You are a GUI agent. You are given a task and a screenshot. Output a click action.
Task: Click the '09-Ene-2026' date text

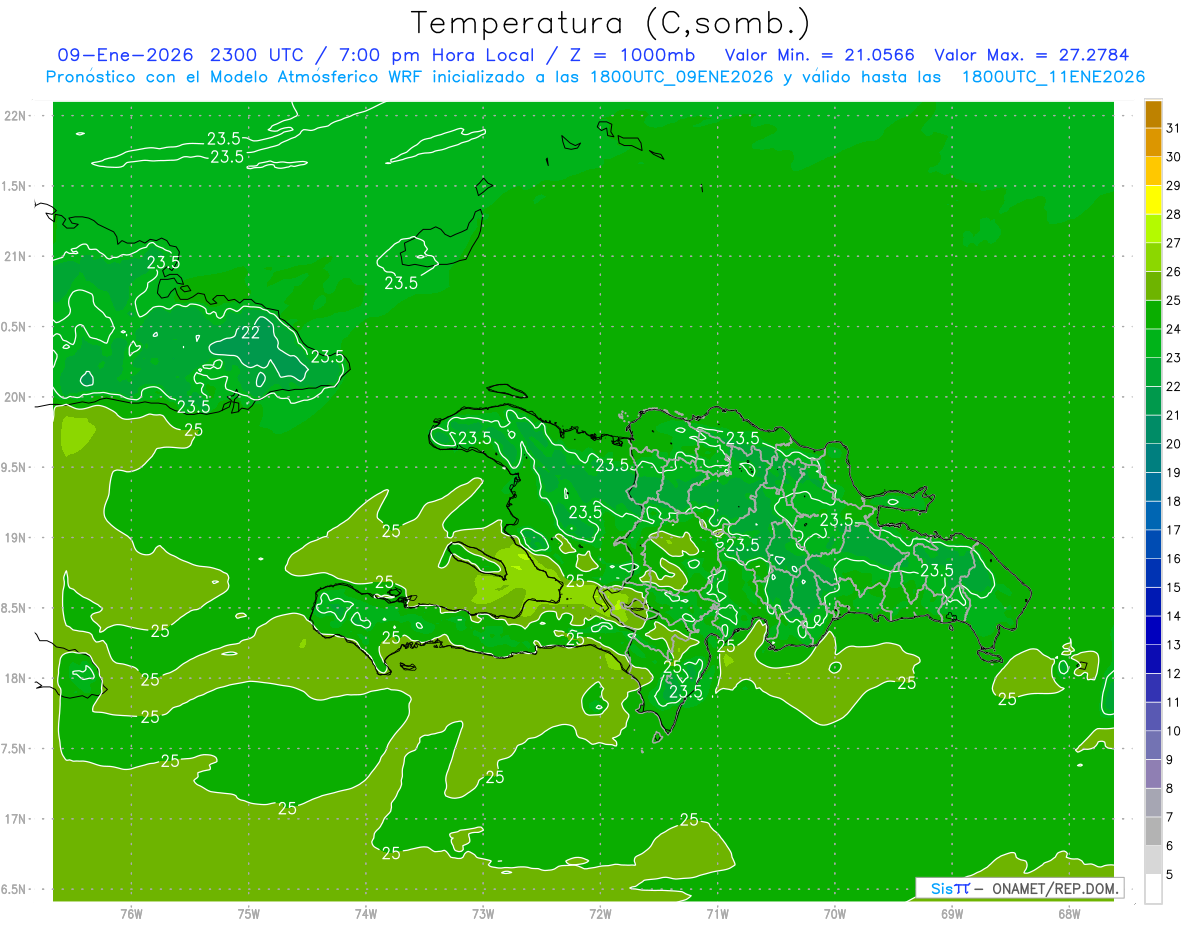(x=127, y=55)
